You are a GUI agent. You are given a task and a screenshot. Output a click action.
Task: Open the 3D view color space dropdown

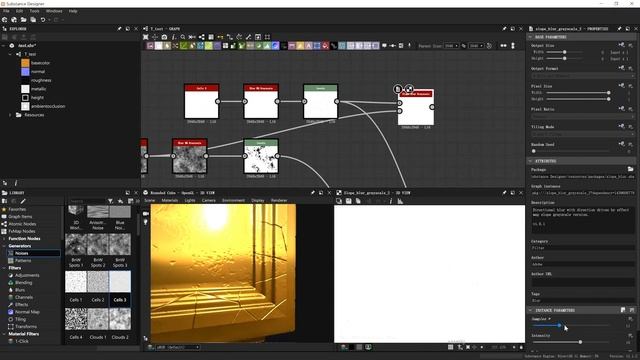click(x=177, y=347)
